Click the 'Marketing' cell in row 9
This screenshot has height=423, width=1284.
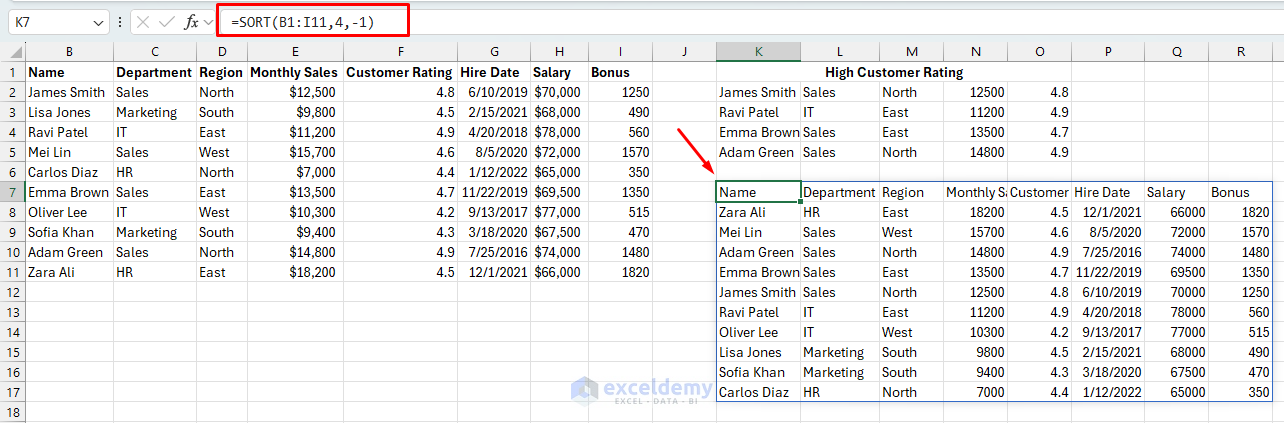[154, 232]
